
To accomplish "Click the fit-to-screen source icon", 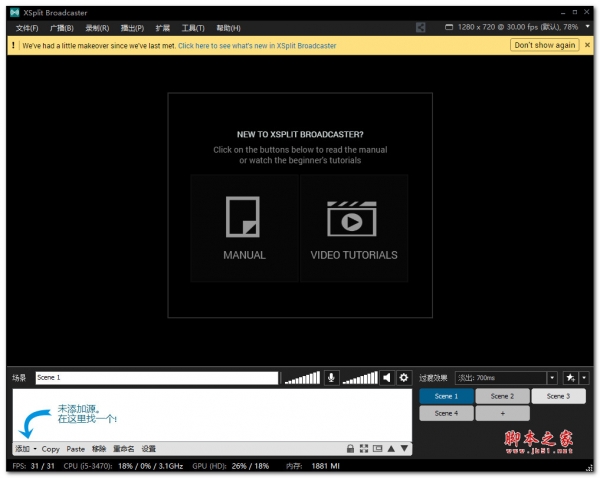I will [364, 449].
